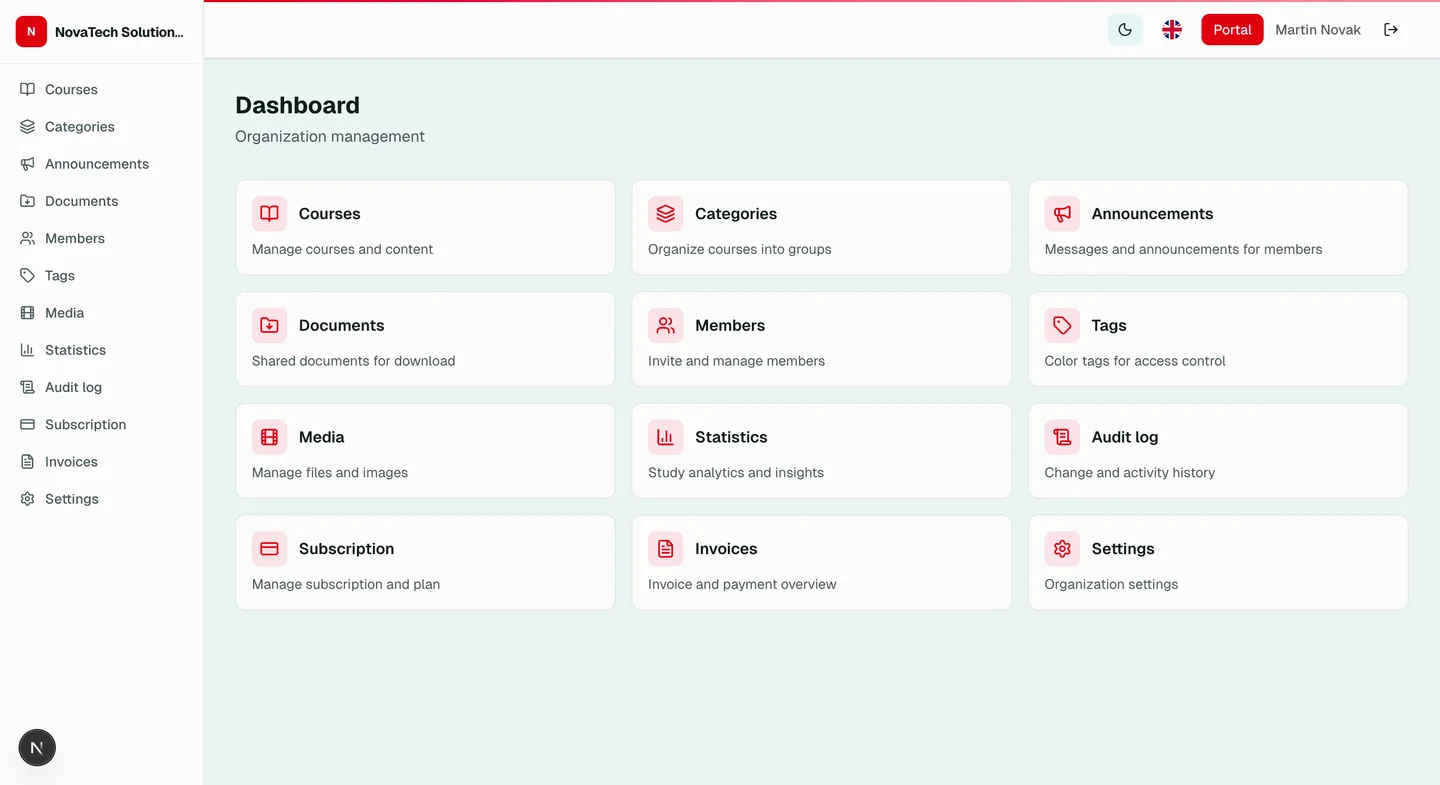Open Courses from the sidebar menu
1440x785 pixels.
click(x=70, y=89)
